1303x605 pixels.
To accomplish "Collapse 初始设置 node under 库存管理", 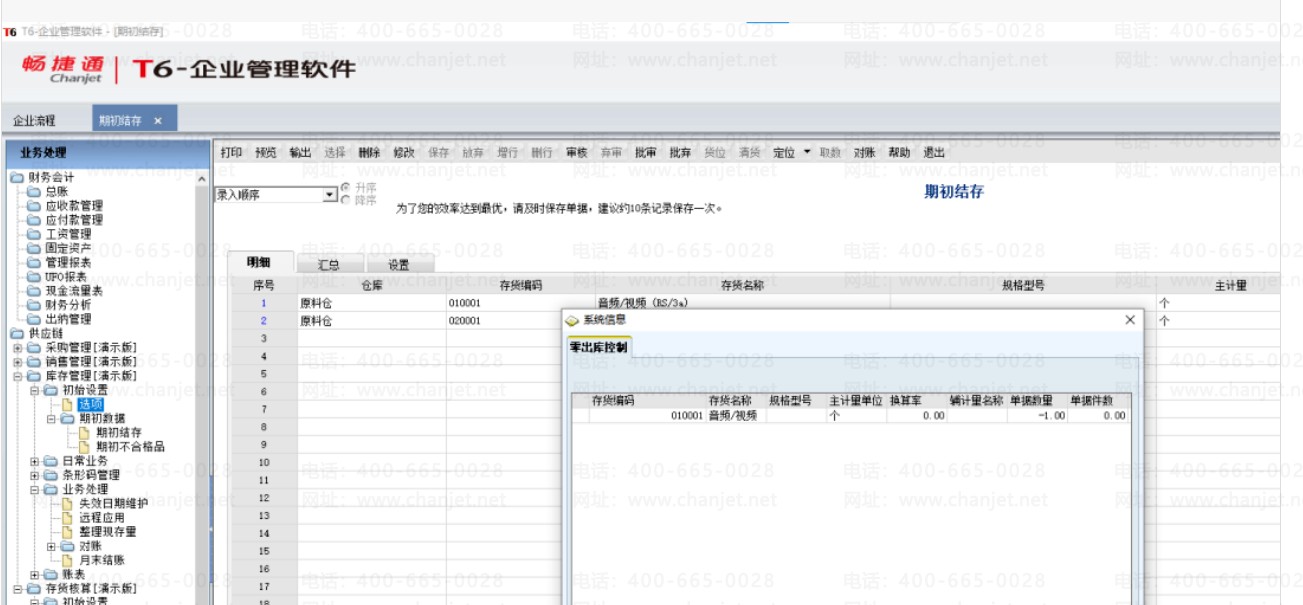I will point(34,390).
